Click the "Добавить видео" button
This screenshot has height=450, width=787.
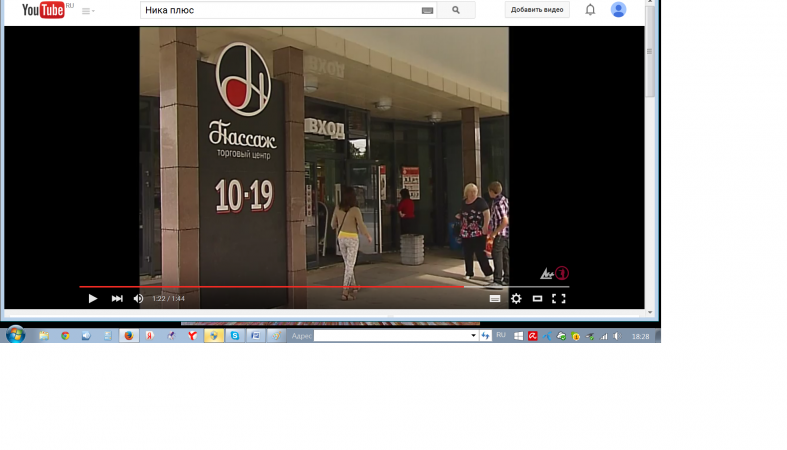pyautogui.click(x=537, y=10)
